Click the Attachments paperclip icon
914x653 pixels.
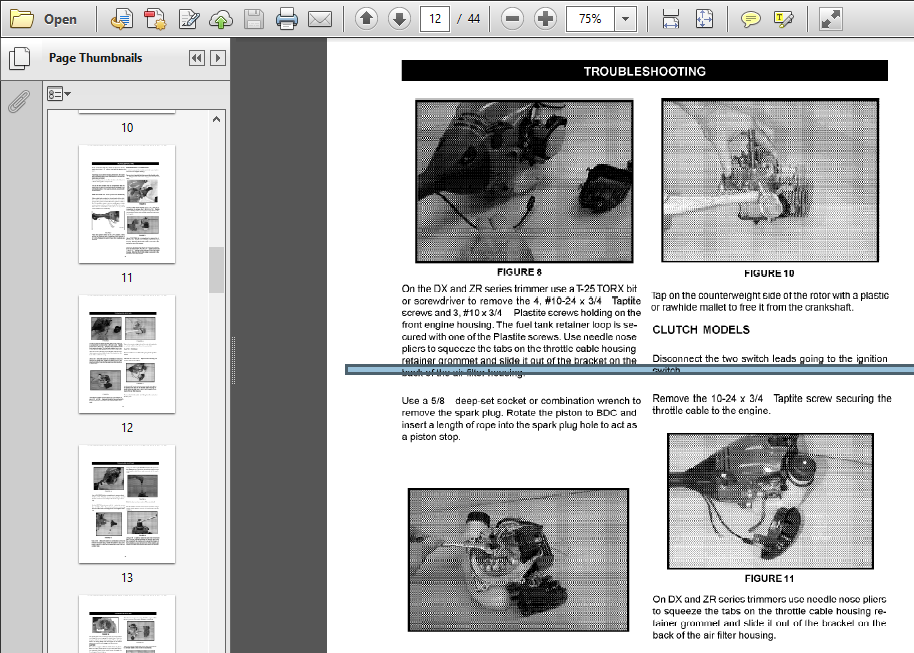pos(19,101)
